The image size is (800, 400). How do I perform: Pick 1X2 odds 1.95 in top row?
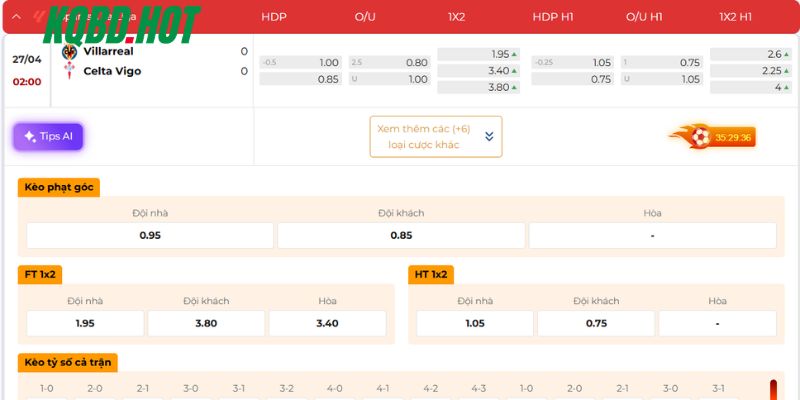point(479,54)
